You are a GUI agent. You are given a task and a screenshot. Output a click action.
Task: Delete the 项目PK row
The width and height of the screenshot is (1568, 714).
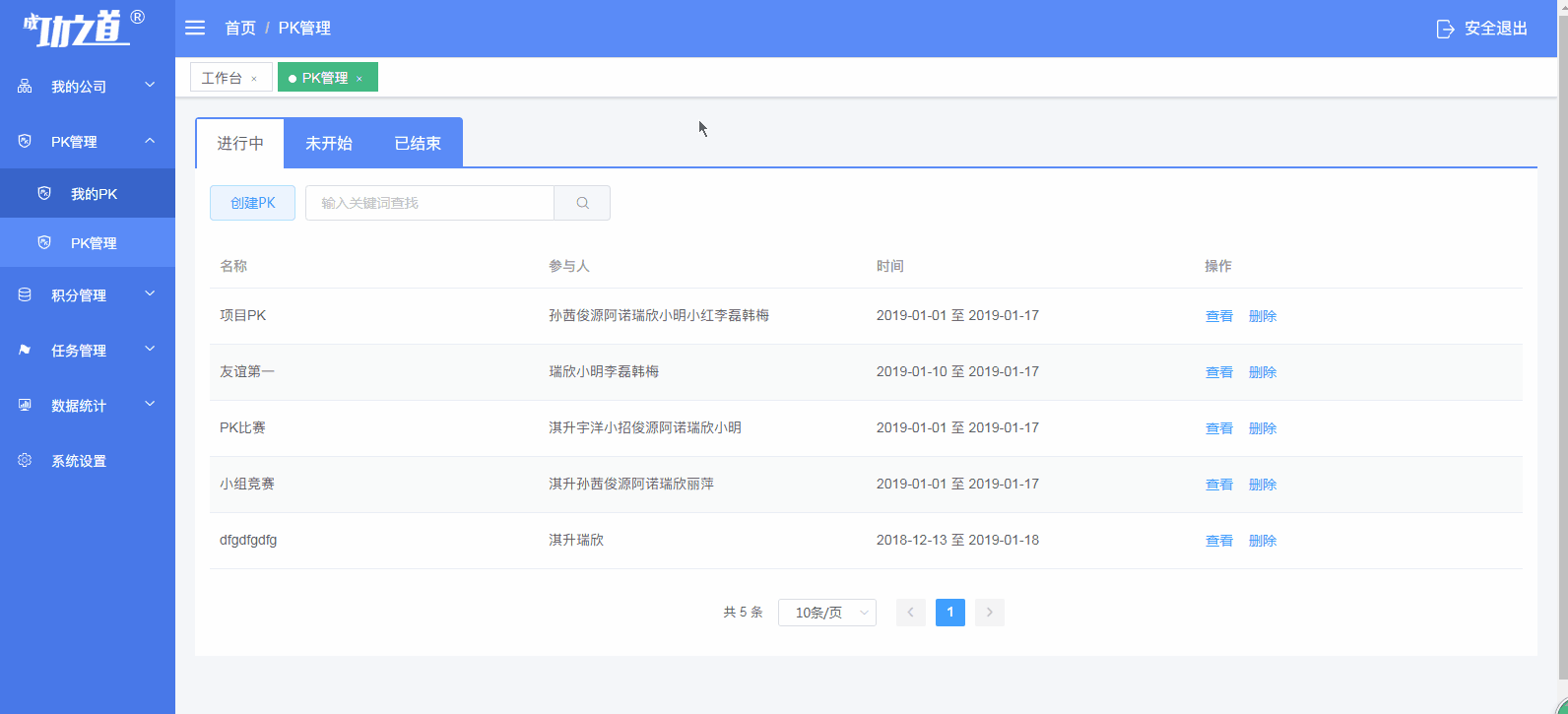click(1263, 316)
